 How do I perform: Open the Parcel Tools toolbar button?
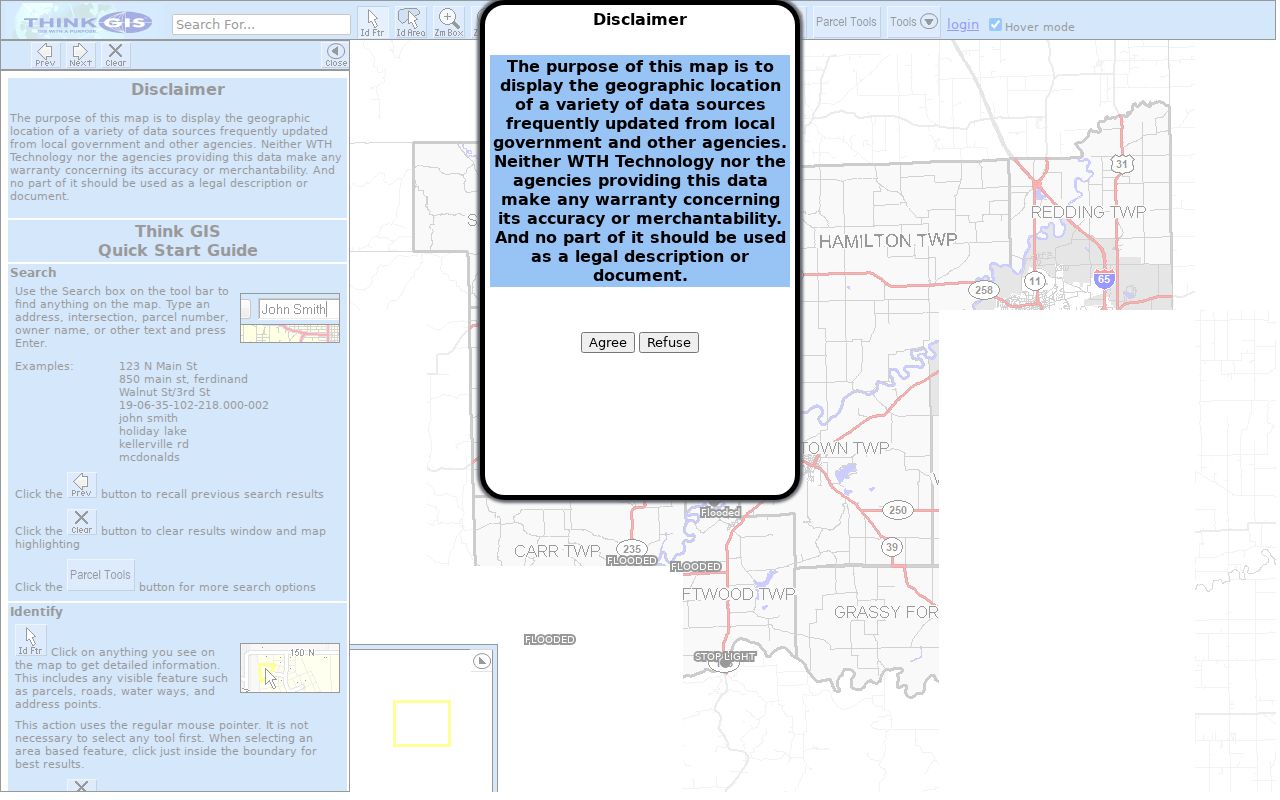pos(846,22)
